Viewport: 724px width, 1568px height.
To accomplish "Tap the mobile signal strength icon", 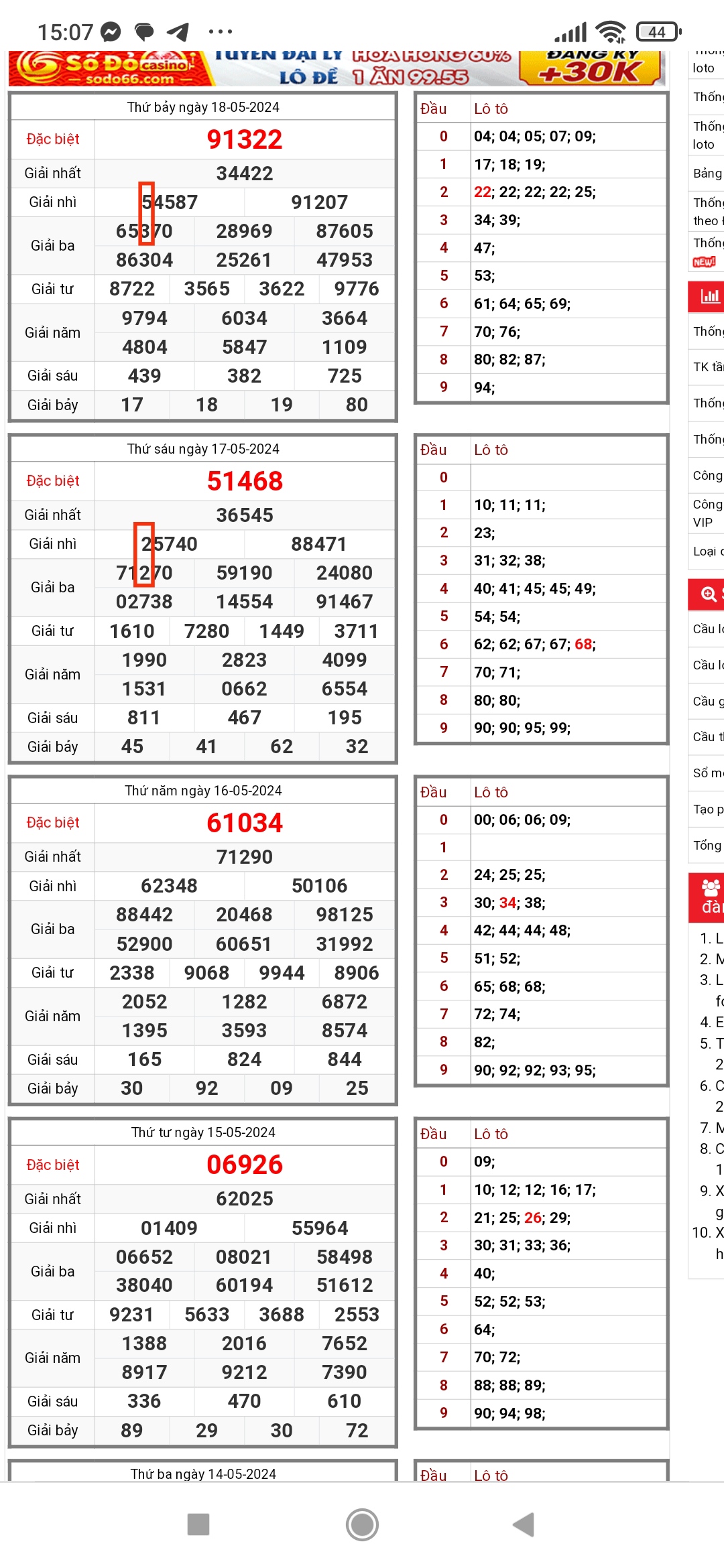I will tap(570, 31).
